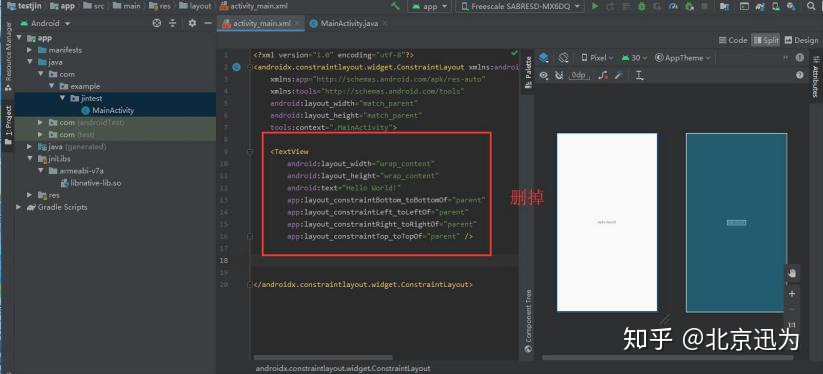Viewport: 823px width, 374px height.
Task: Click the preview orientation rotate icon
Action: 564,58
